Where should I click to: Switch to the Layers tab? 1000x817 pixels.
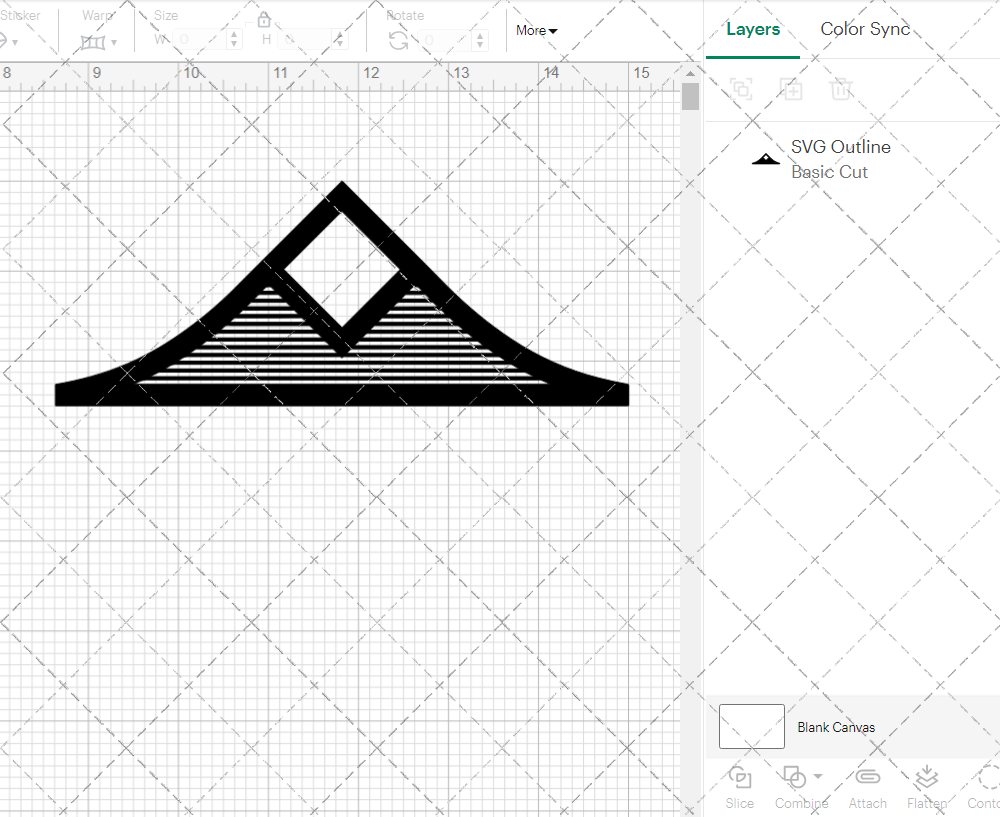pos(753,29)
